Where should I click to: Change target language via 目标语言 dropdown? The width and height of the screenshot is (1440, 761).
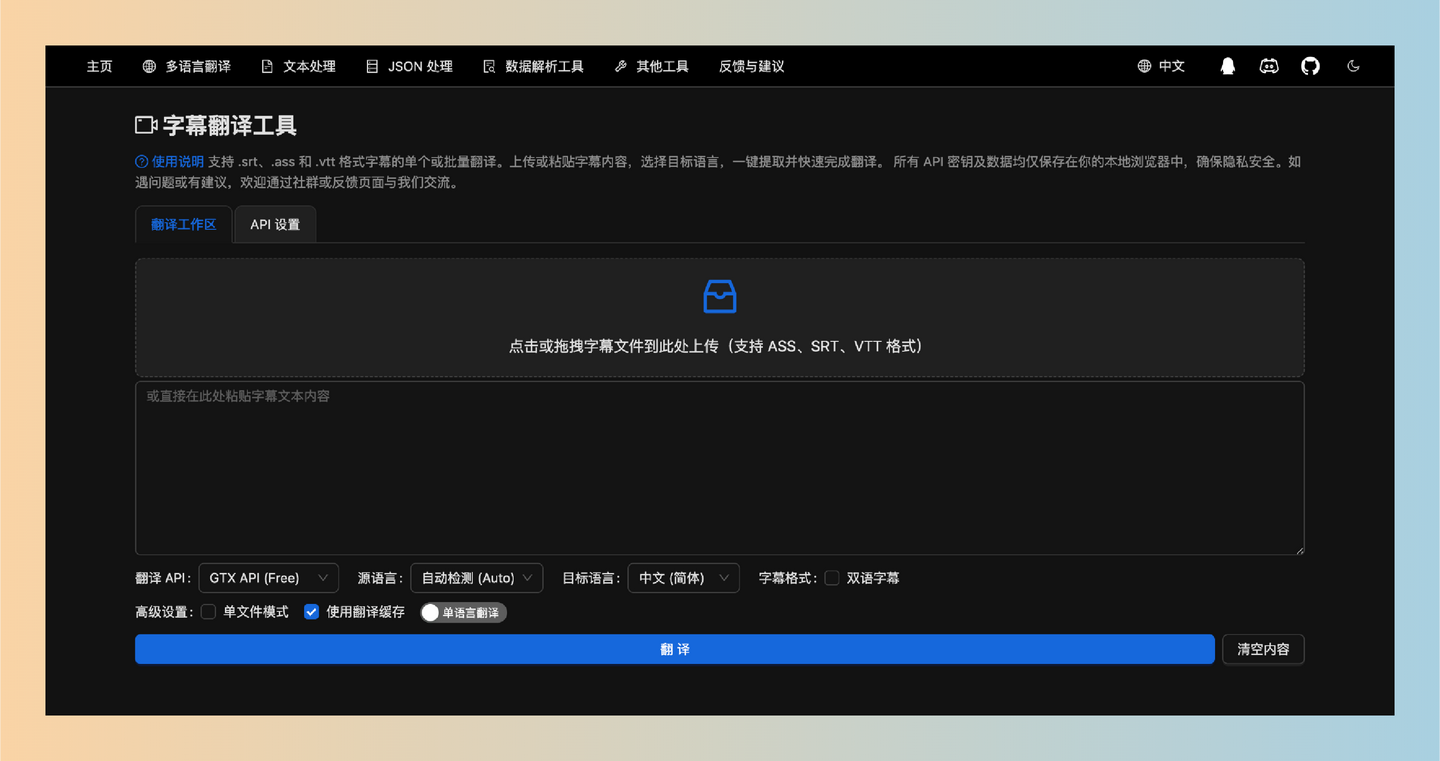tap(683, 577)
